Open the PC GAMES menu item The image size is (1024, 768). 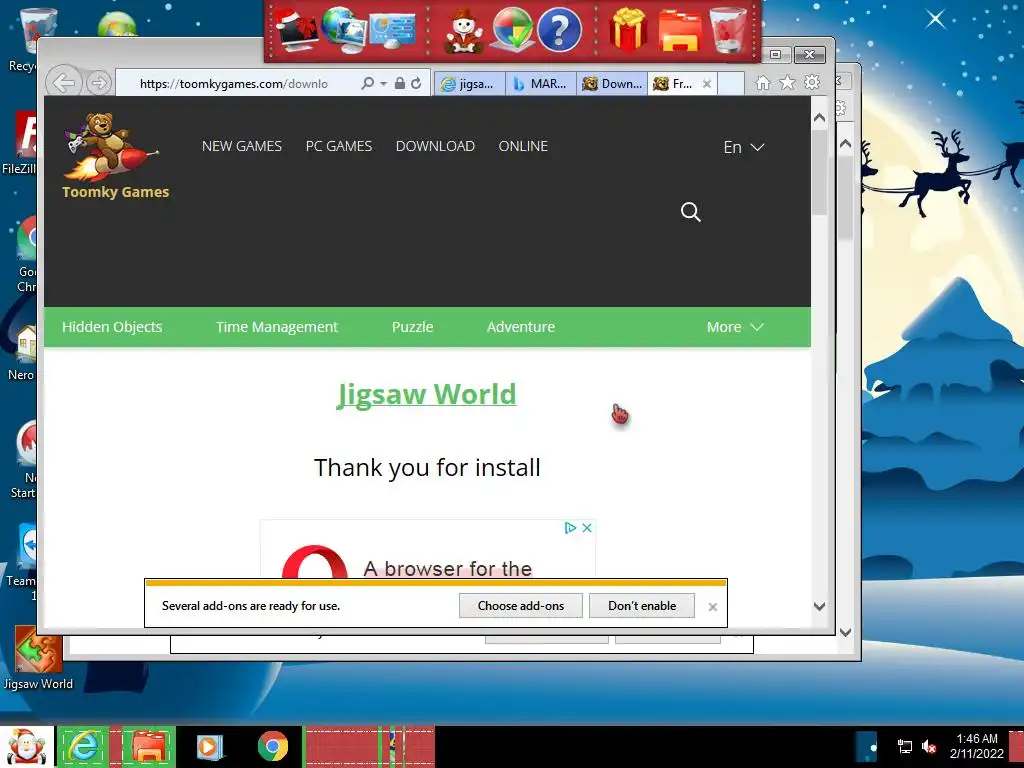(339, 146)
